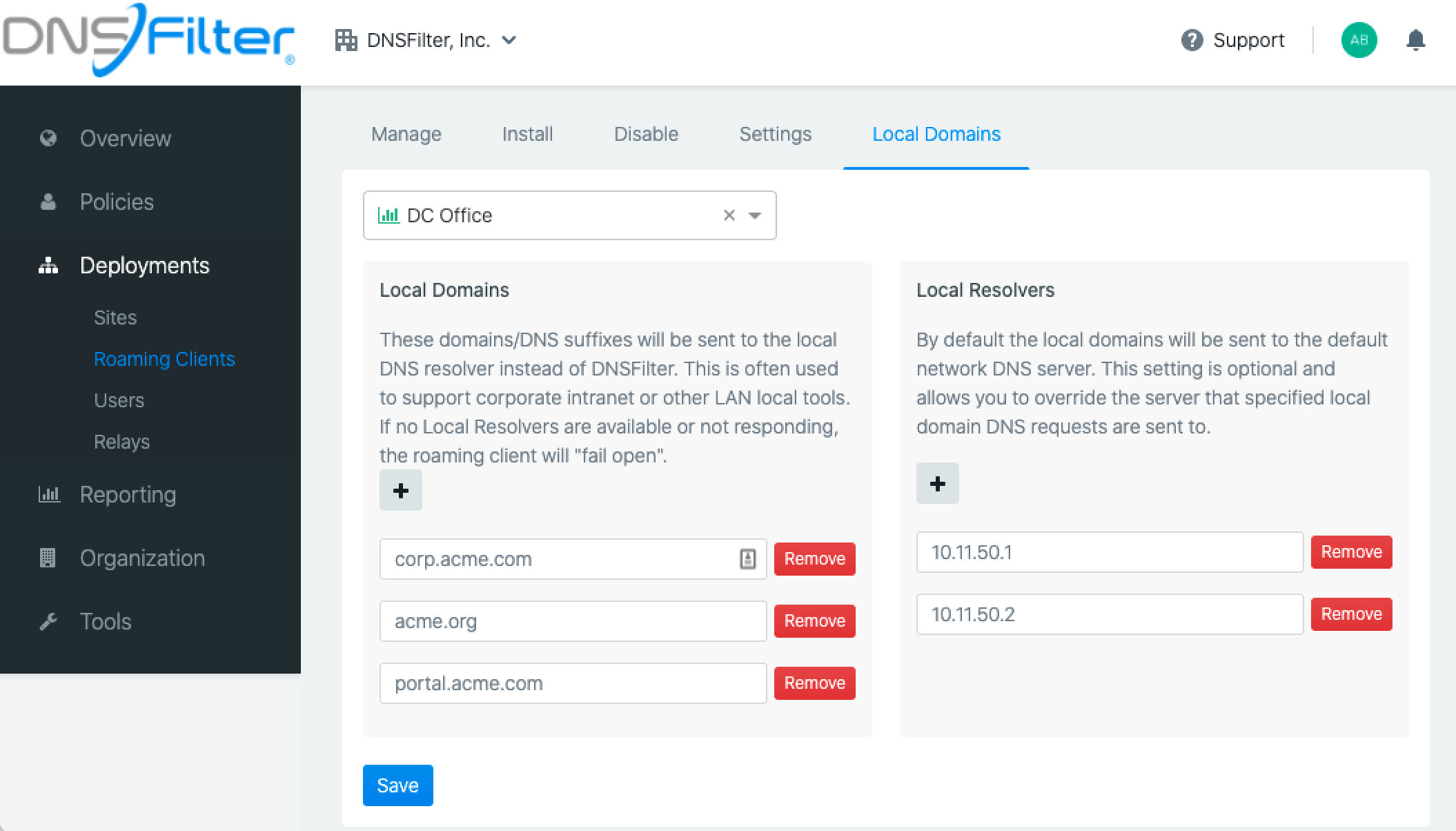Remove the acme.org domain
Viewport: 1456px width, 831px height.
(x=815, y=621)
